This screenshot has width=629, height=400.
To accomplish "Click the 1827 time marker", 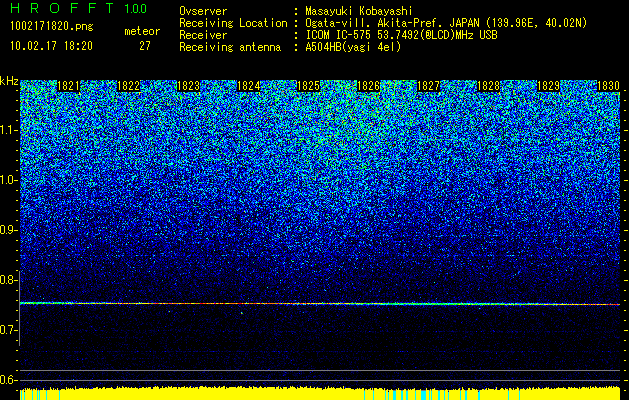I will [428, 86].
